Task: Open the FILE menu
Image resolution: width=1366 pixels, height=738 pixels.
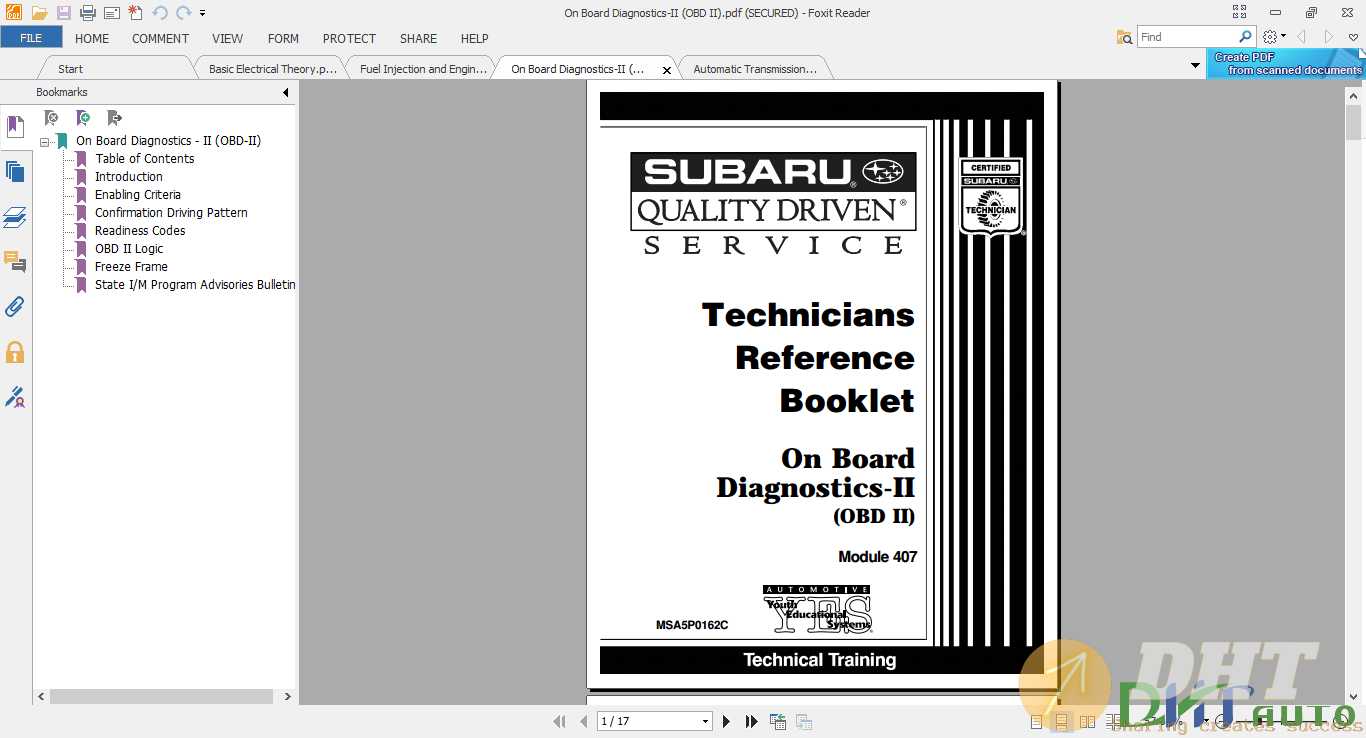Action: [31, 38]
